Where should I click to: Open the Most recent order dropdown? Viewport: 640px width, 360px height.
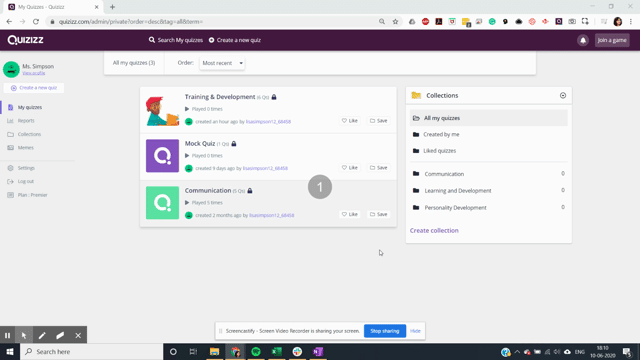point(222,63)
